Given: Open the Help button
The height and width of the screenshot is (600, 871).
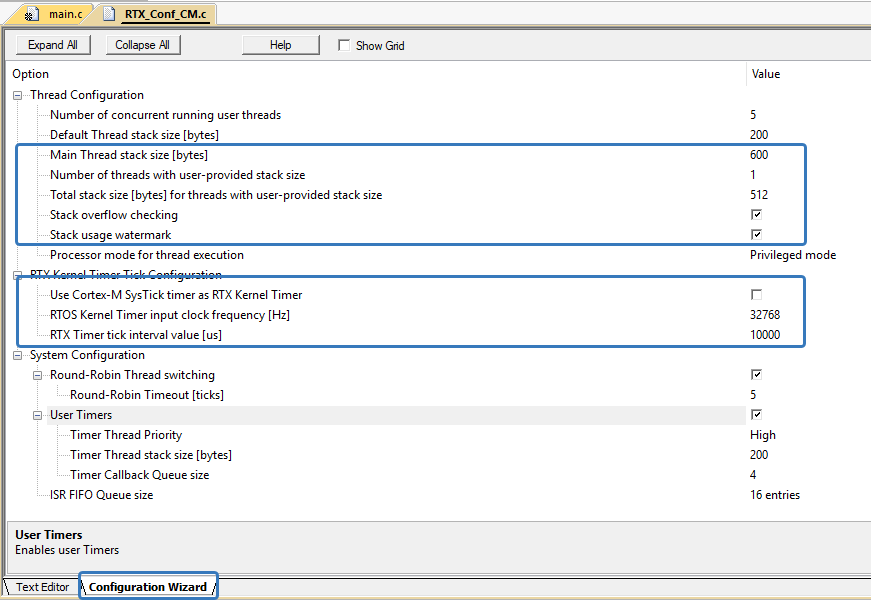Looking at the screenshot, I should [280, 45].
